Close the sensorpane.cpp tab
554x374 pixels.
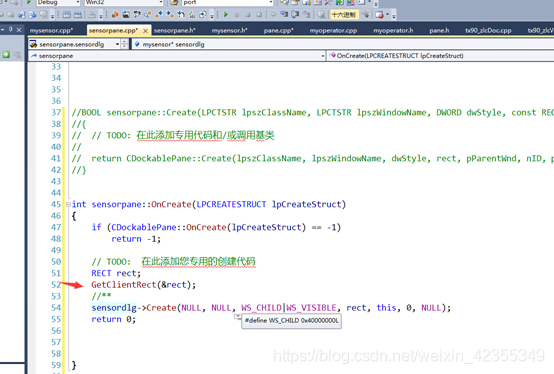coord(145,31)
